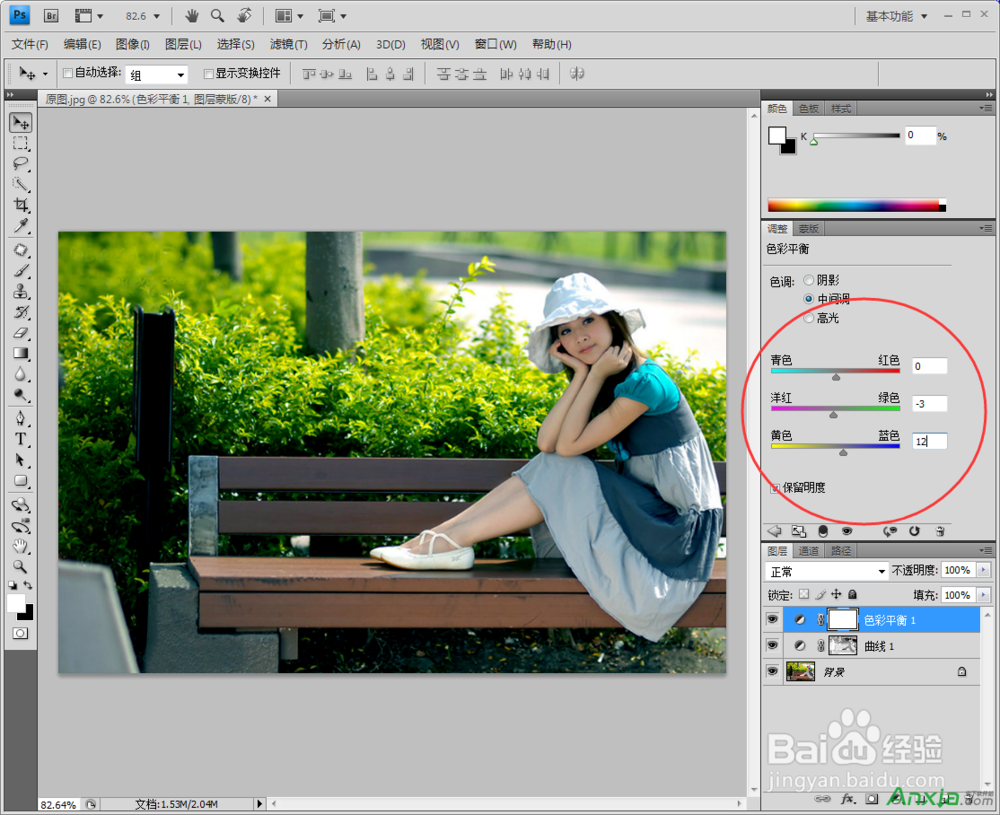Switch to the Swatches tab
The width and height of the screenshot is (1000, 815).
[808, 108]
